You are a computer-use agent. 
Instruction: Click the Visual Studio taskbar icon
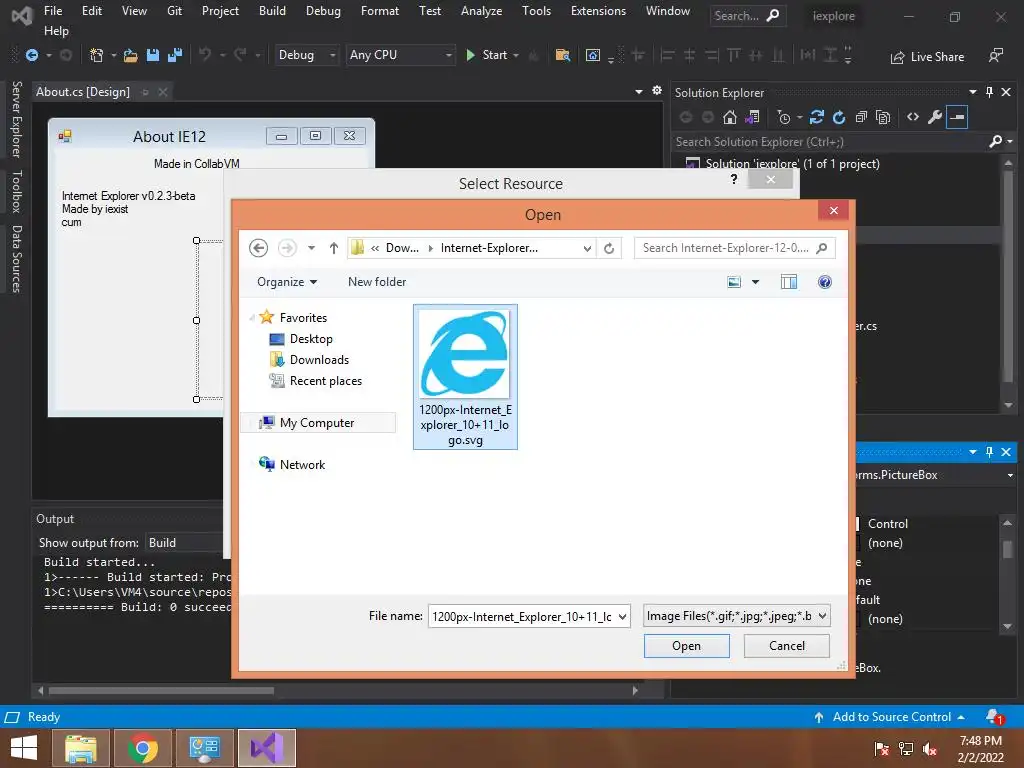pos(267,748)
